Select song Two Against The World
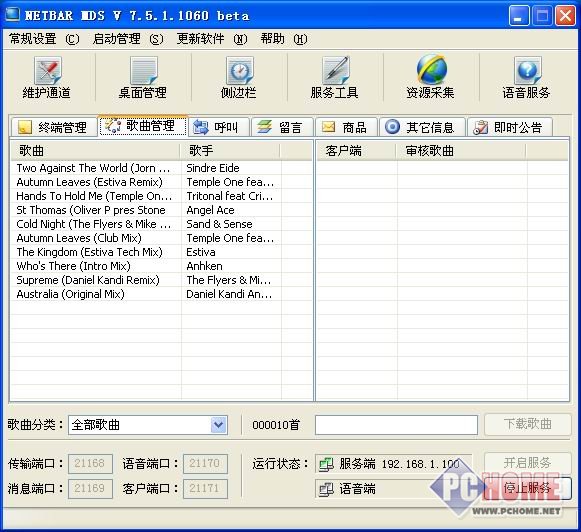The image size is (581, 532). pyautogui.click(x=93, y=168)
